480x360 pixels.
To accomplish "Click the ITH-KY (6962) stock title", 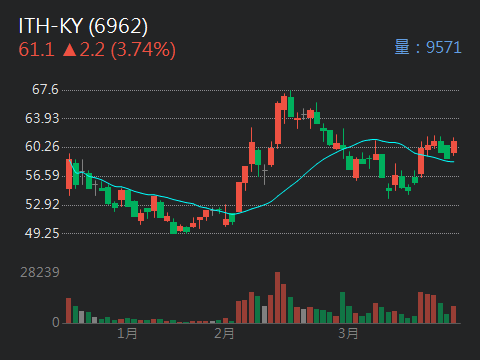I will (x=83, y=26).
